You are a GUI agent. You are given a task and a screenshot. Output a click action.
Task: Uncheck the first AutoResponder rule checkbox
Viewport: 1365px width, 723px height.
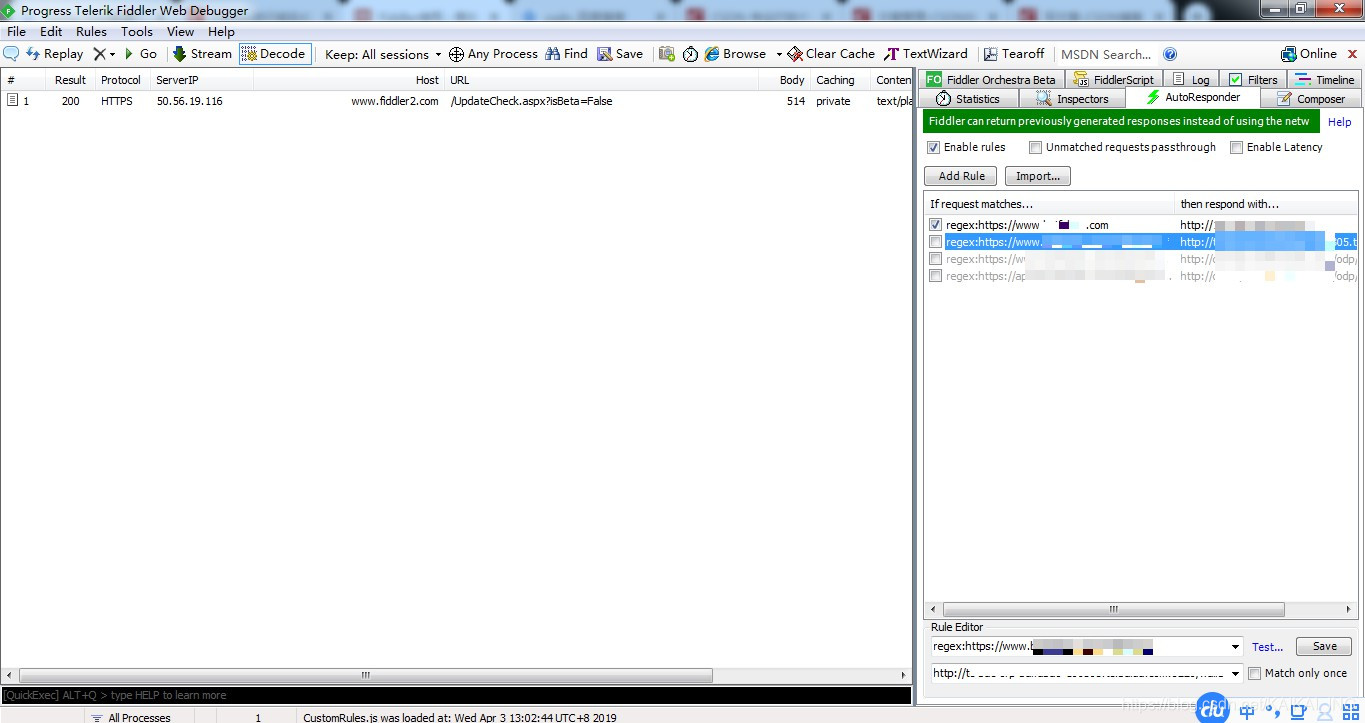935,225
